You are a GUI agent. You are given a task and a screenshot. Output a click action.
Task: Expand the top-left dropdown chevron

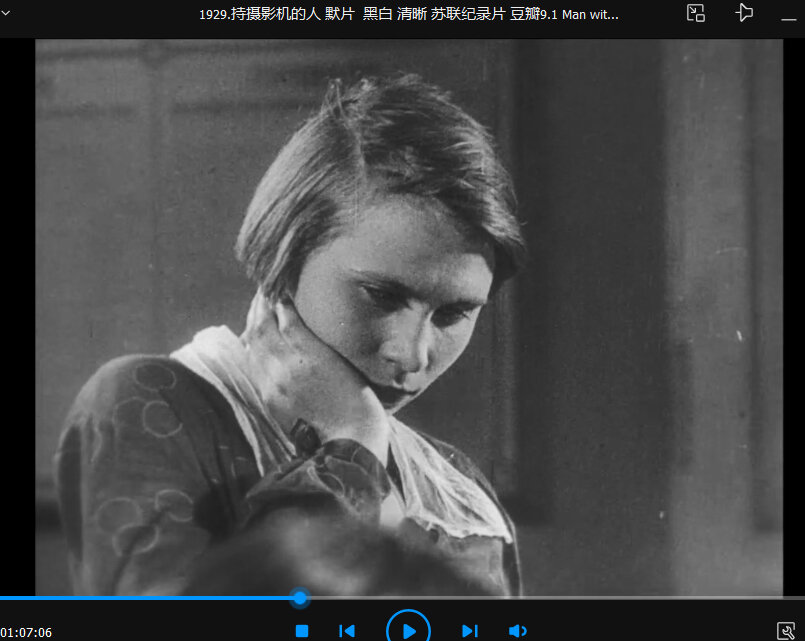(x=6, y=13)
